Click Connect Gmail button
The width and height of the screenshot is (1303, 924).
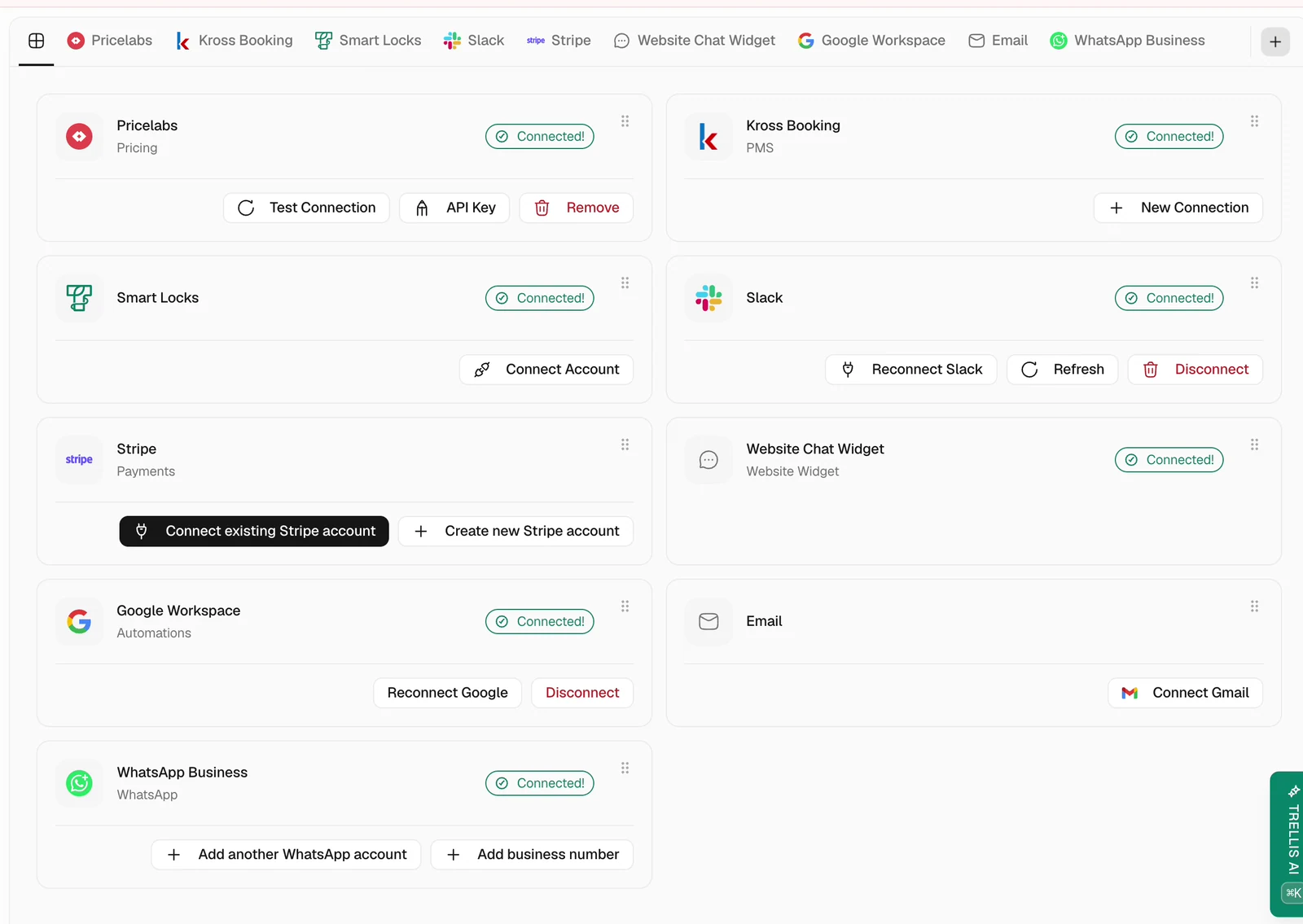[1186, 693]
